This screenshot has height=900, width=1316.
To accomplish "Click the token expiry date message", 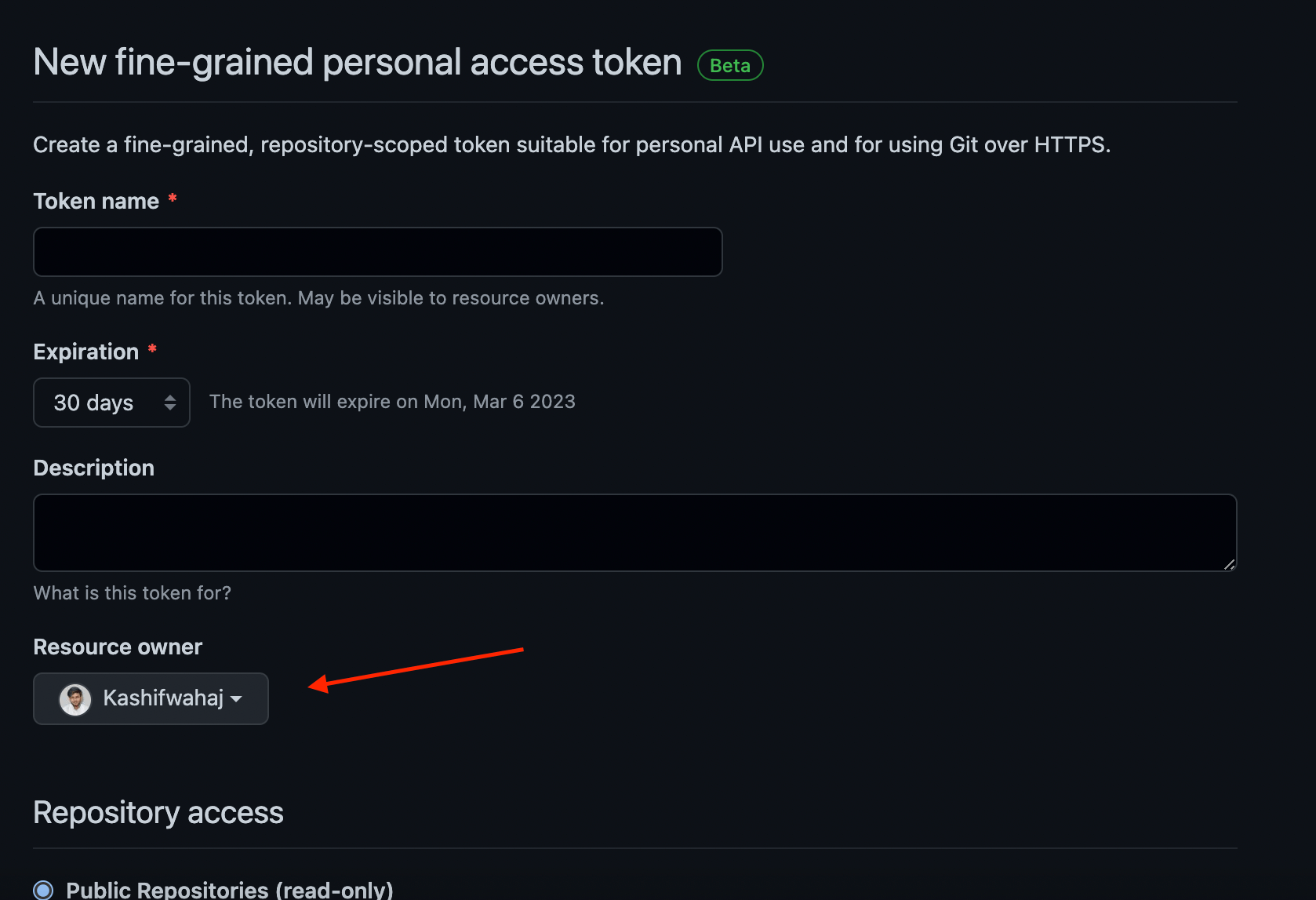I will [x=392, y=402].
